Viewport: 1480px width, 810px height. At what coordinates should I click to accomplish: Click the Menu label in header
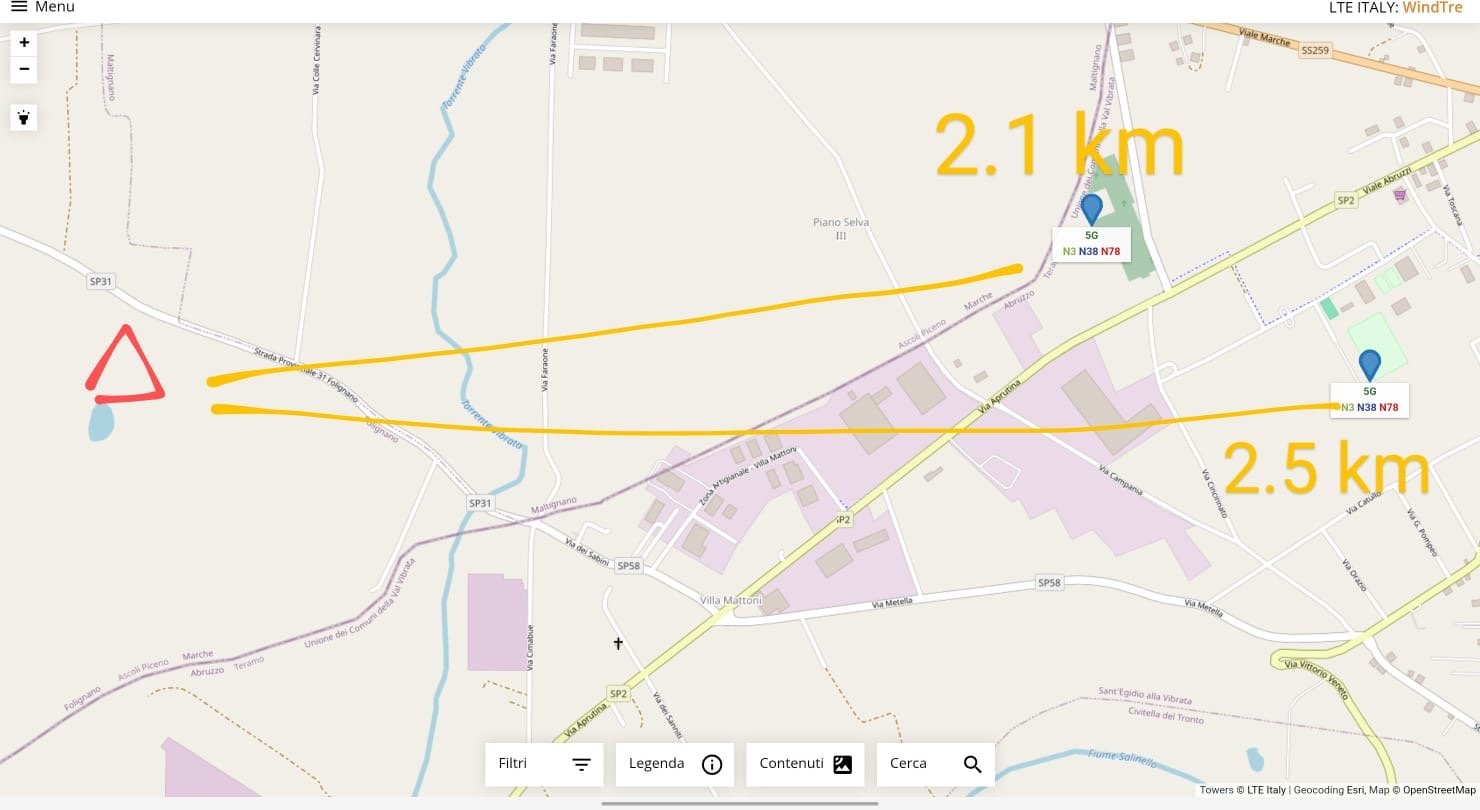55,7
